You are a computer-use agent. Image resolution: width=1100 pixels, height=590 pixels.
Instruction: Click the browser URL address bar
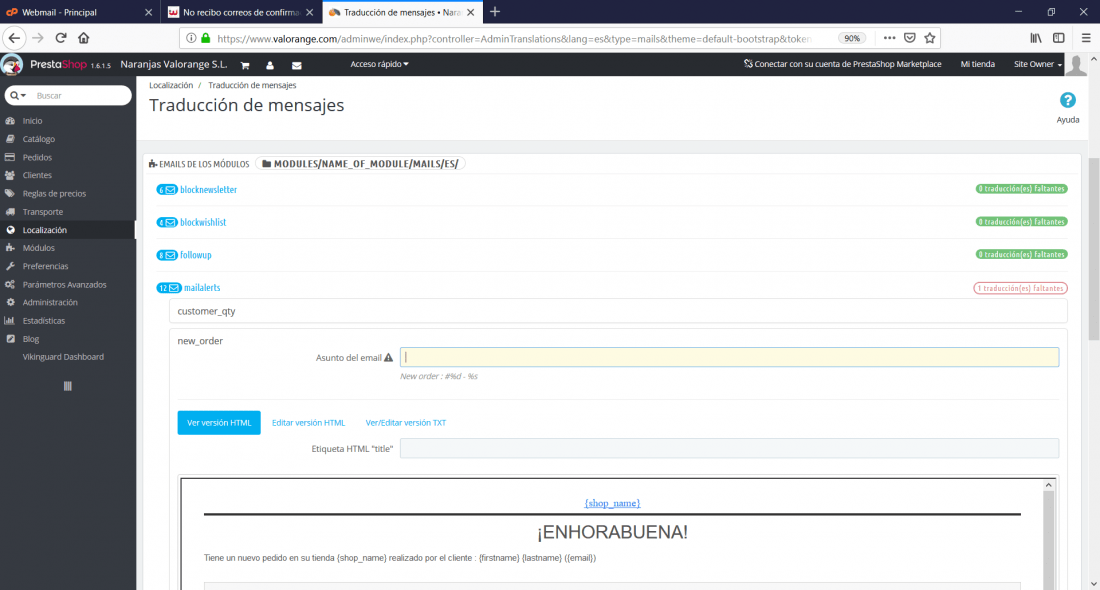tap(514, 39)
